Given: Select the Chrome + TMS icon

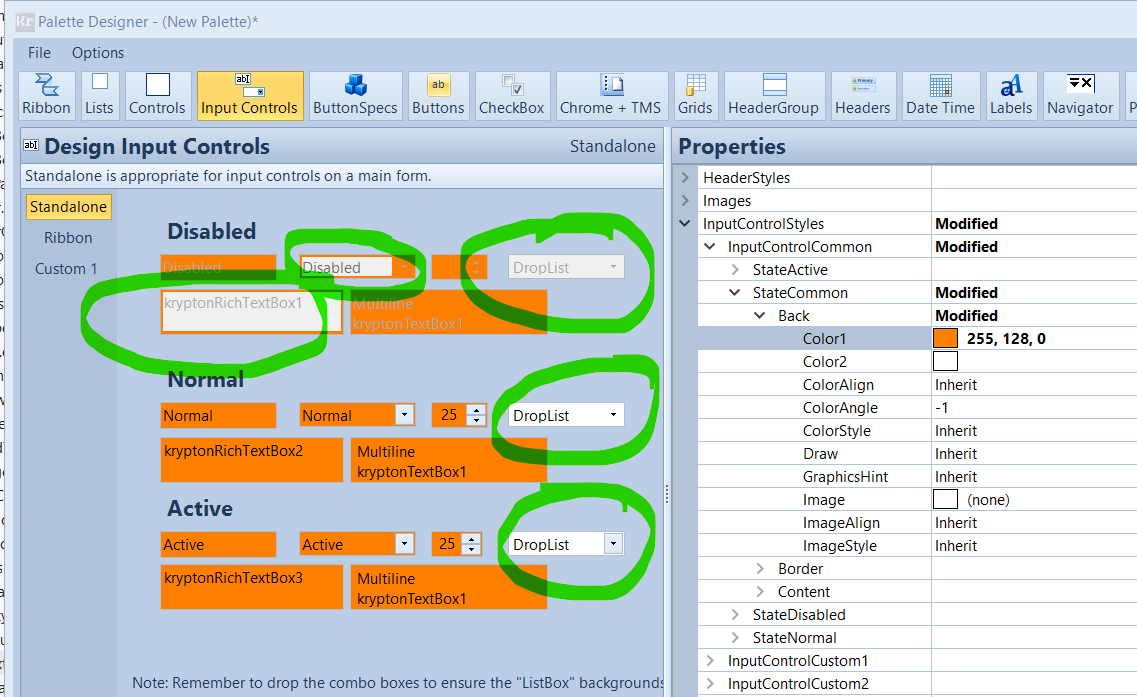Looking at the screenshot, I should pyautogui.click(x=611, y=95).
